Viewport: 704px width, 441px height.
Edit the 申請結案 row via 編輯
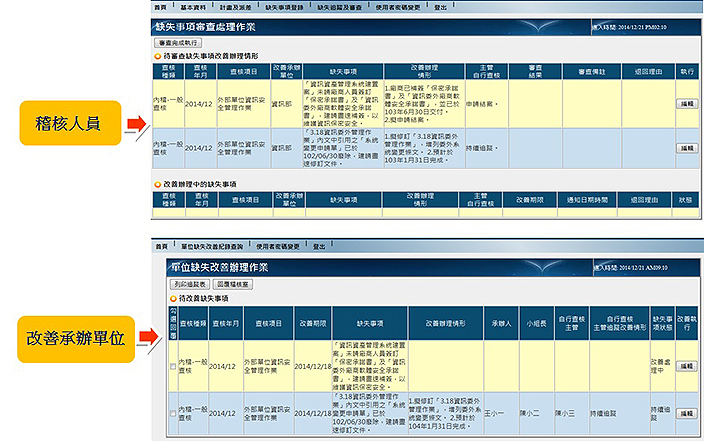click(x=686, y=104)
